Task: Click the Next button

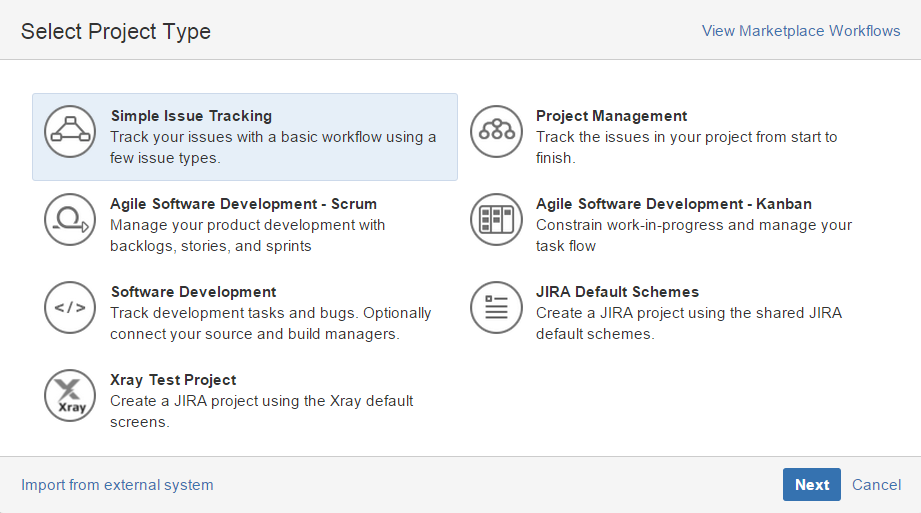Action: click(x=812, y=484)
